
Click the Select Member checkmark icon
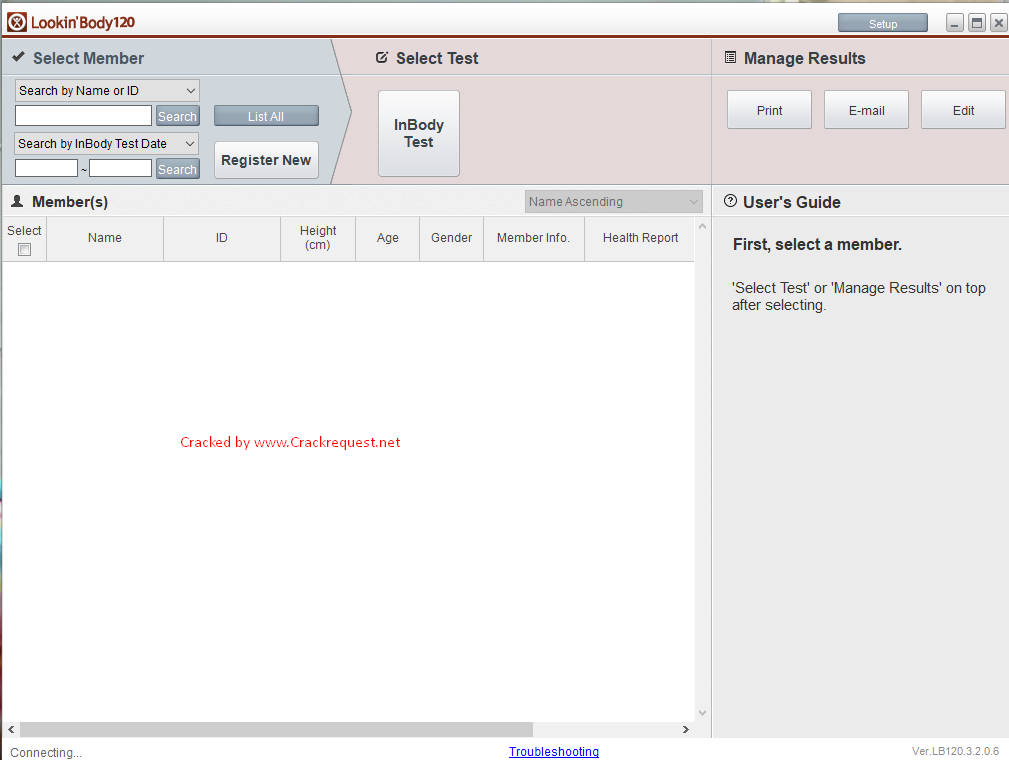tap(18, 58)
